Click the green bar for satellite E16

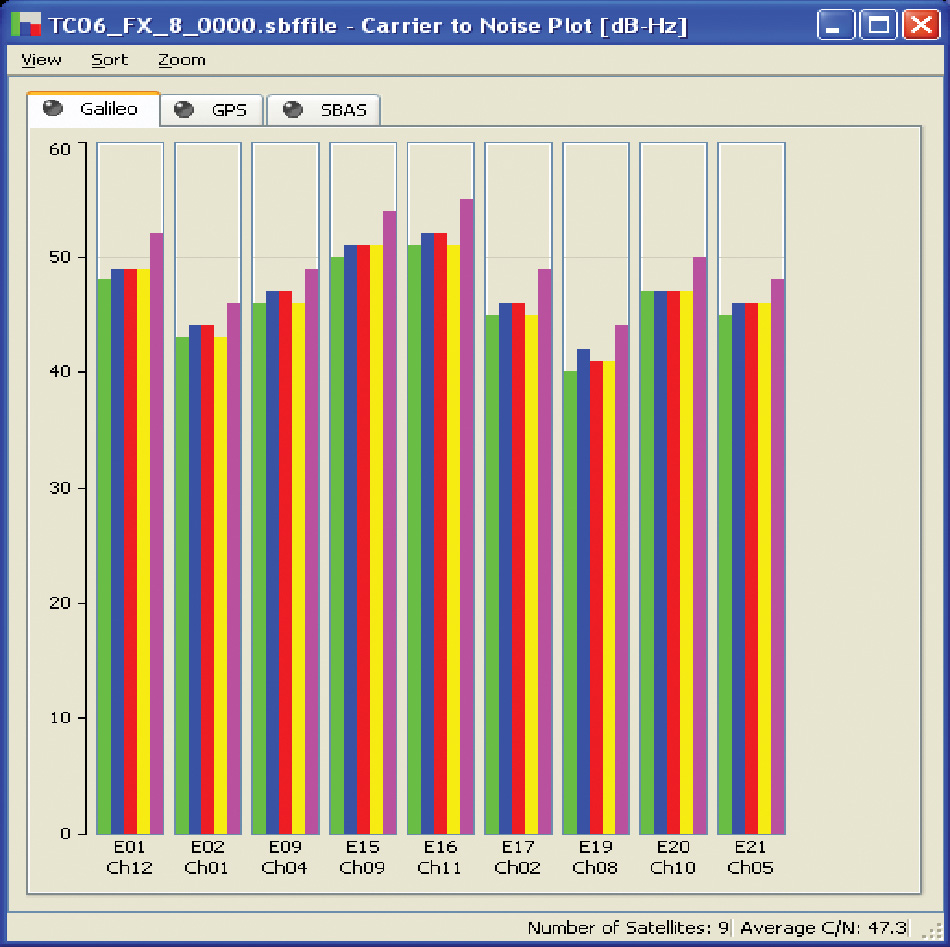414,540
